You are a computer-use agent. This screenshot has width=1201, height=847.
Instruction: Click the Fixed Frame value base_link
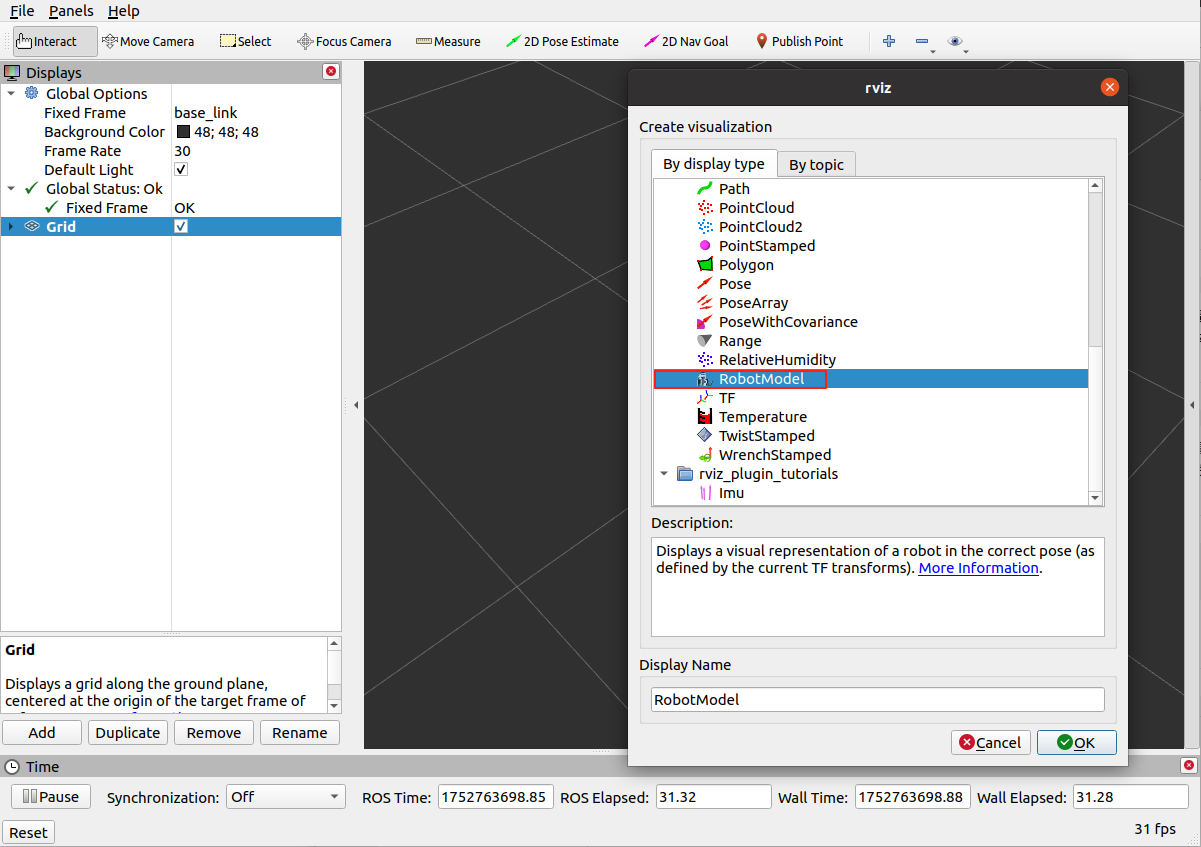206,112
